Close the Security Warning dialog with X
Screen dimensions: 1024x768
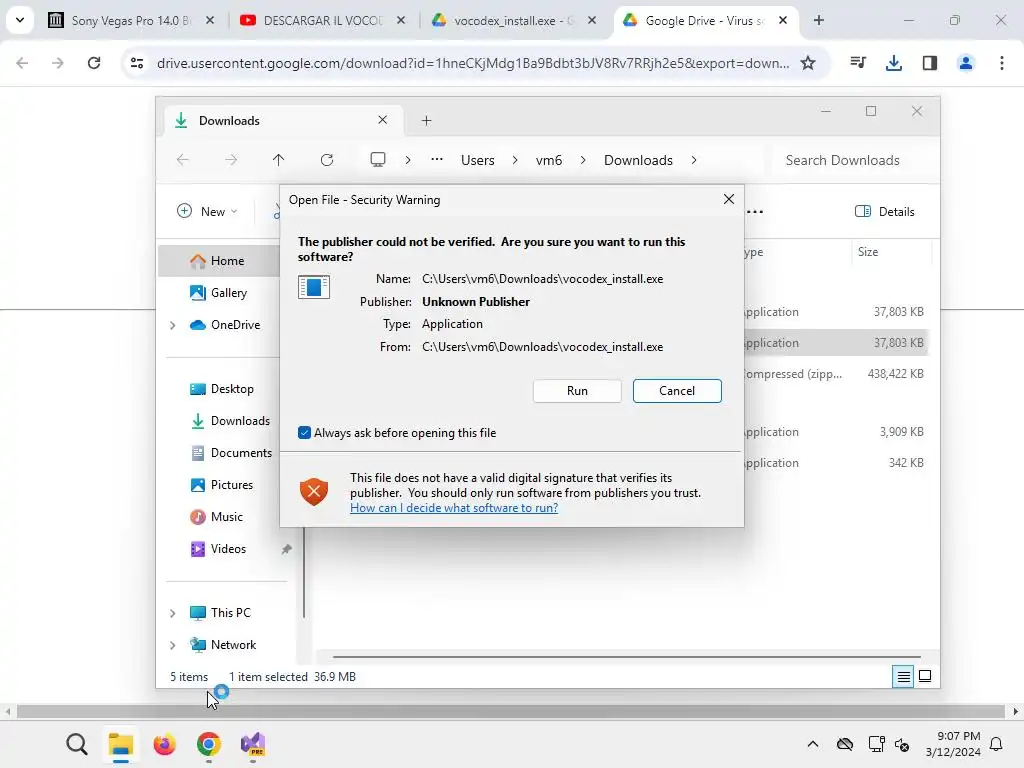pos(729,199)
